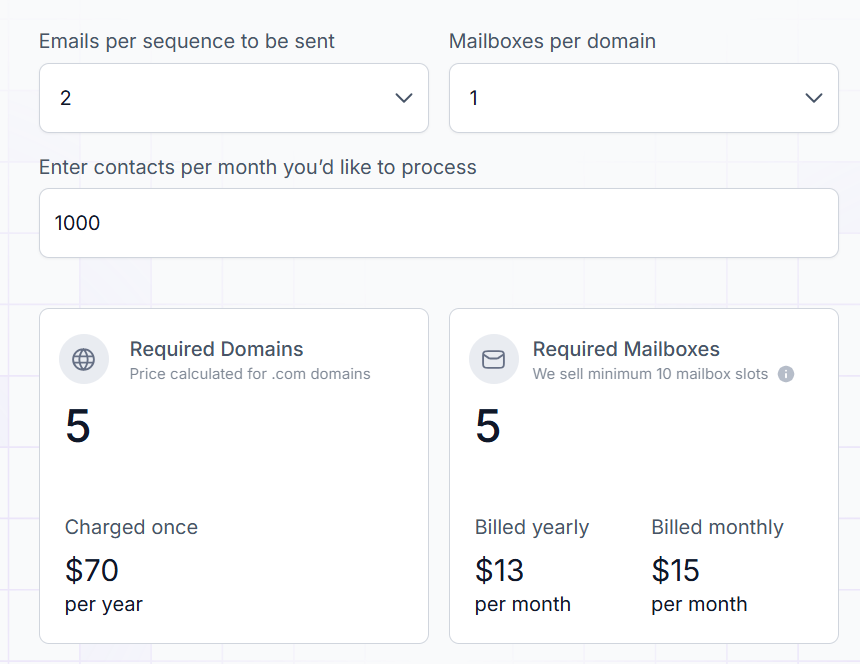
Task: Click the Required Domains heading
Action: 217,349
